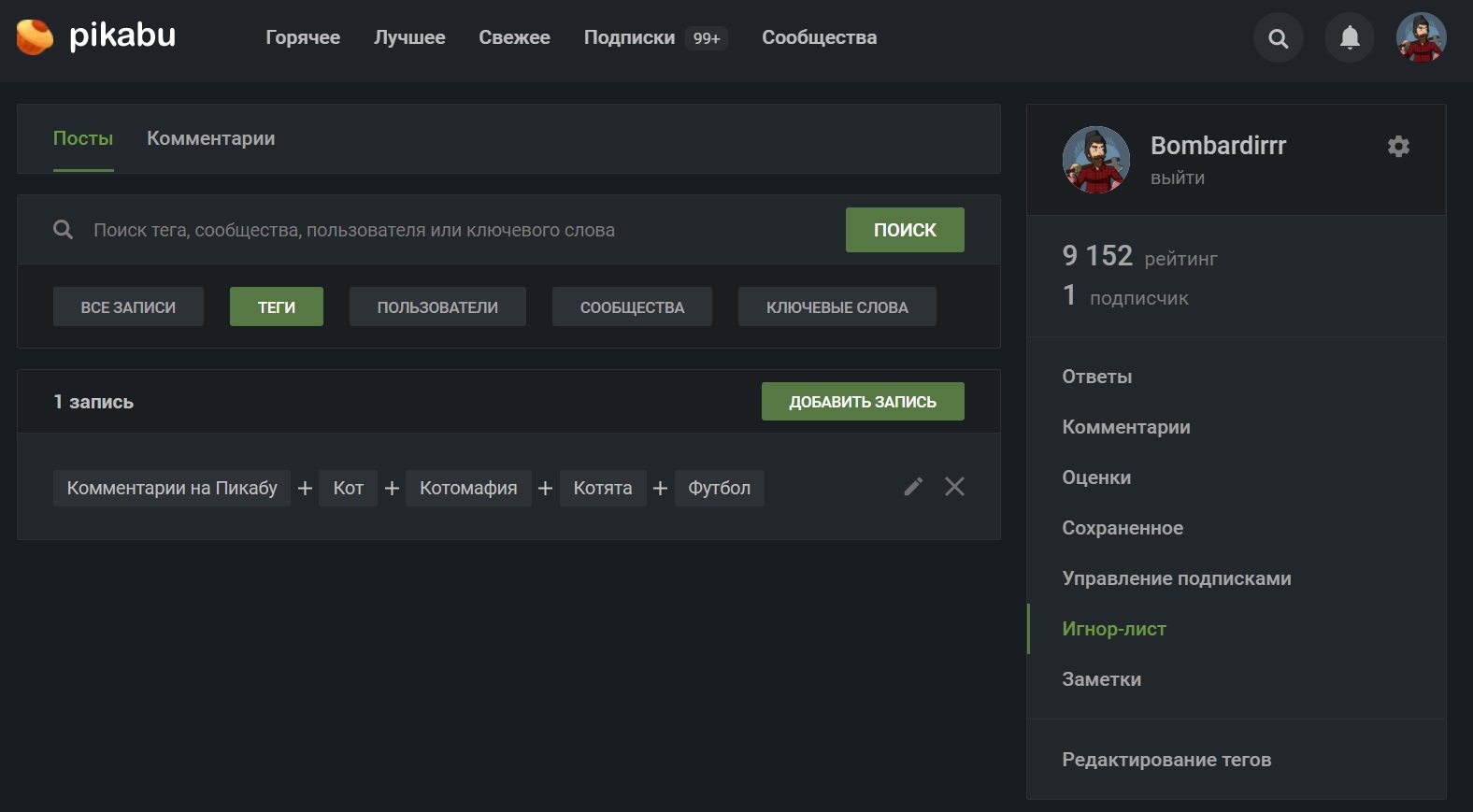Select the ВСЕ ЗАПИСИ filter

coord(128,306)
